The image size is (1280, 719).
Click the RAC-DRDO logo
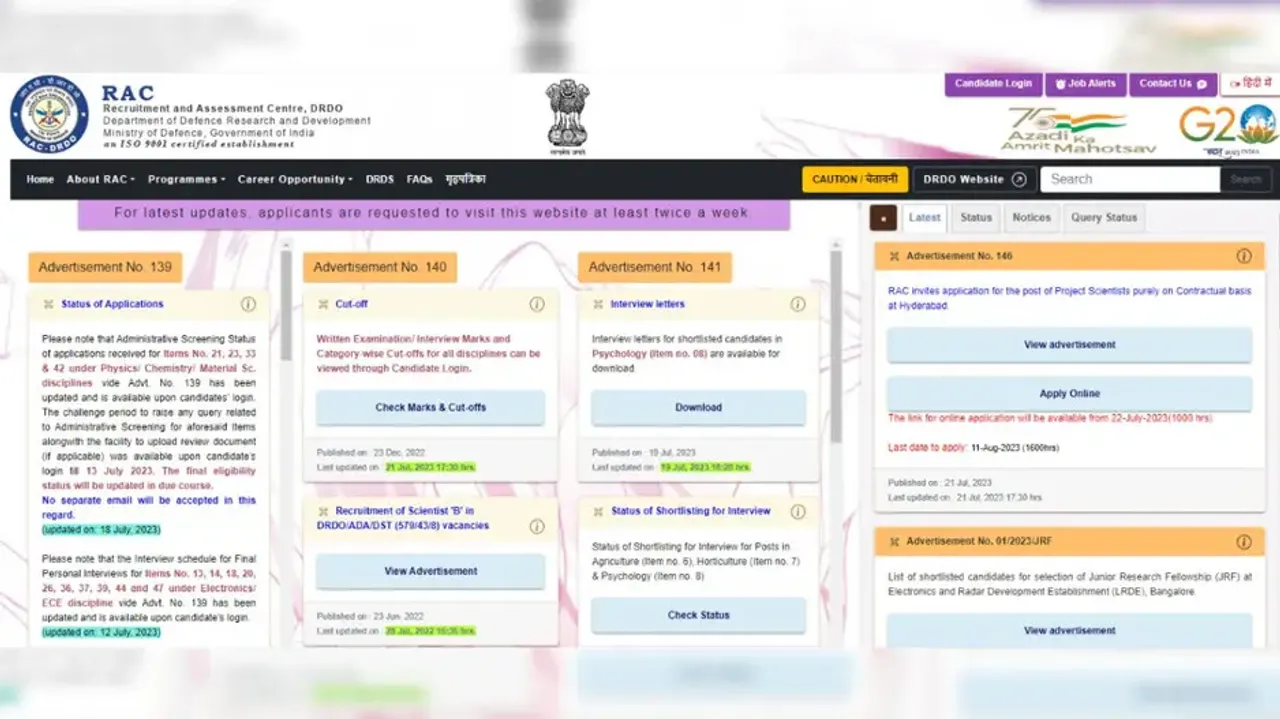tap(49, 114)
